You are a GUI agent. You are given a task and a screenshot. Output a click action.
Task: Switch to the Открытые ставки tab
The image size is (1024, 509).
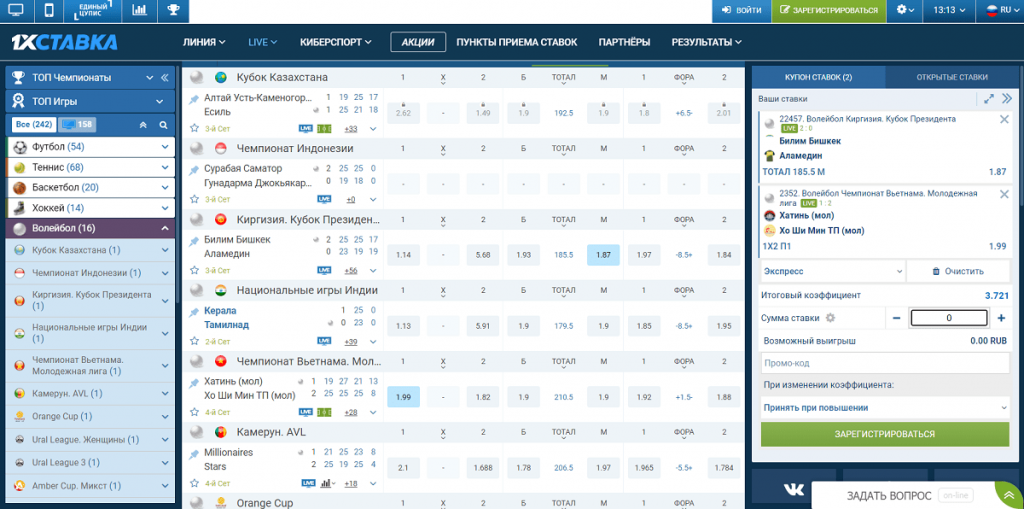click(951, 77)
